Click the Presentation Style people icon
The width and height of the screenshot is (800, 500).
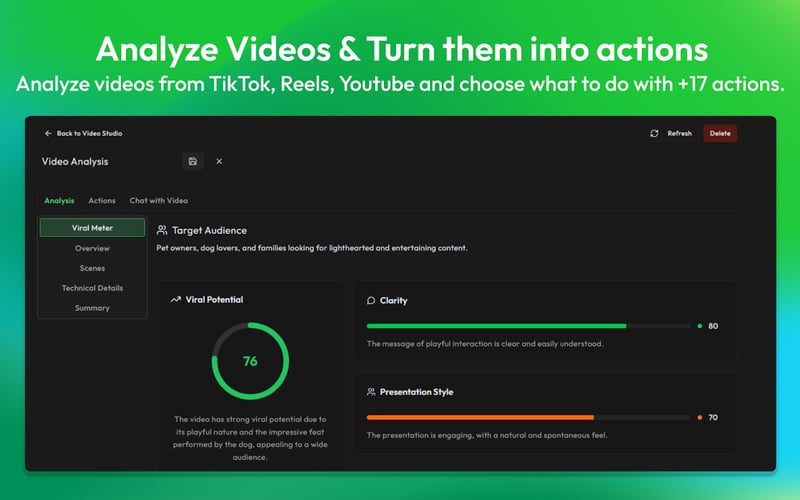coord(371,392)
